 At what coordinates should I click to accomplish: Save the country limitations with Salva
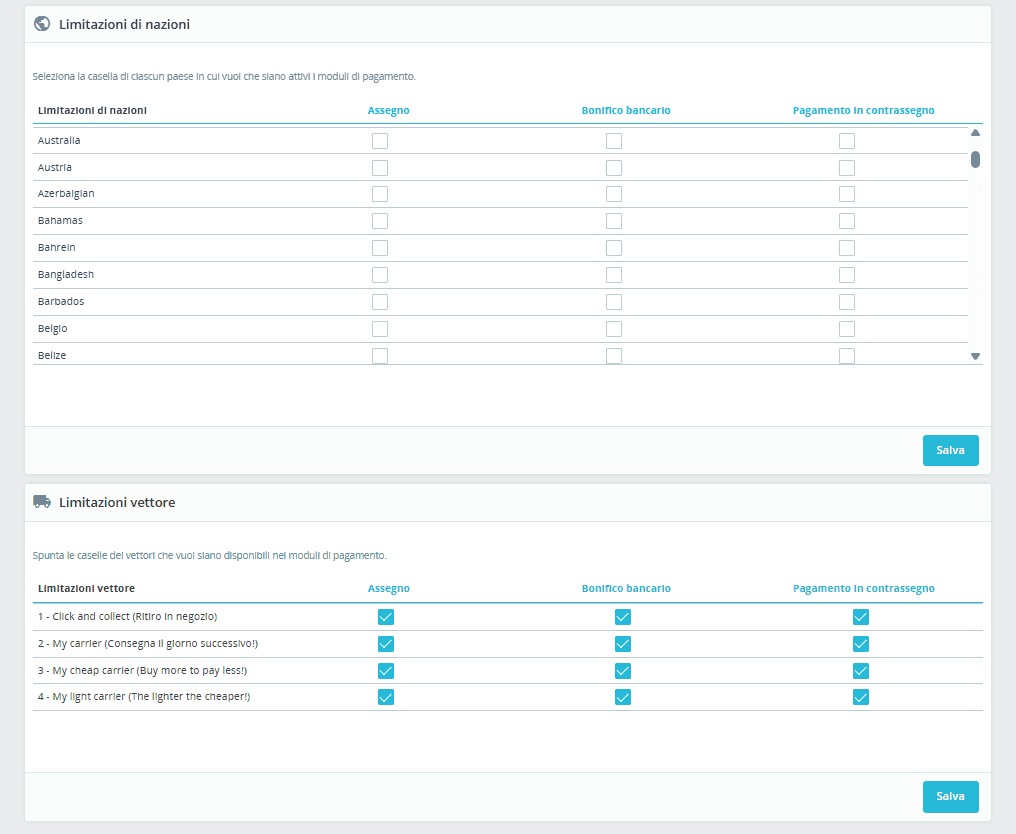(950, 451)
